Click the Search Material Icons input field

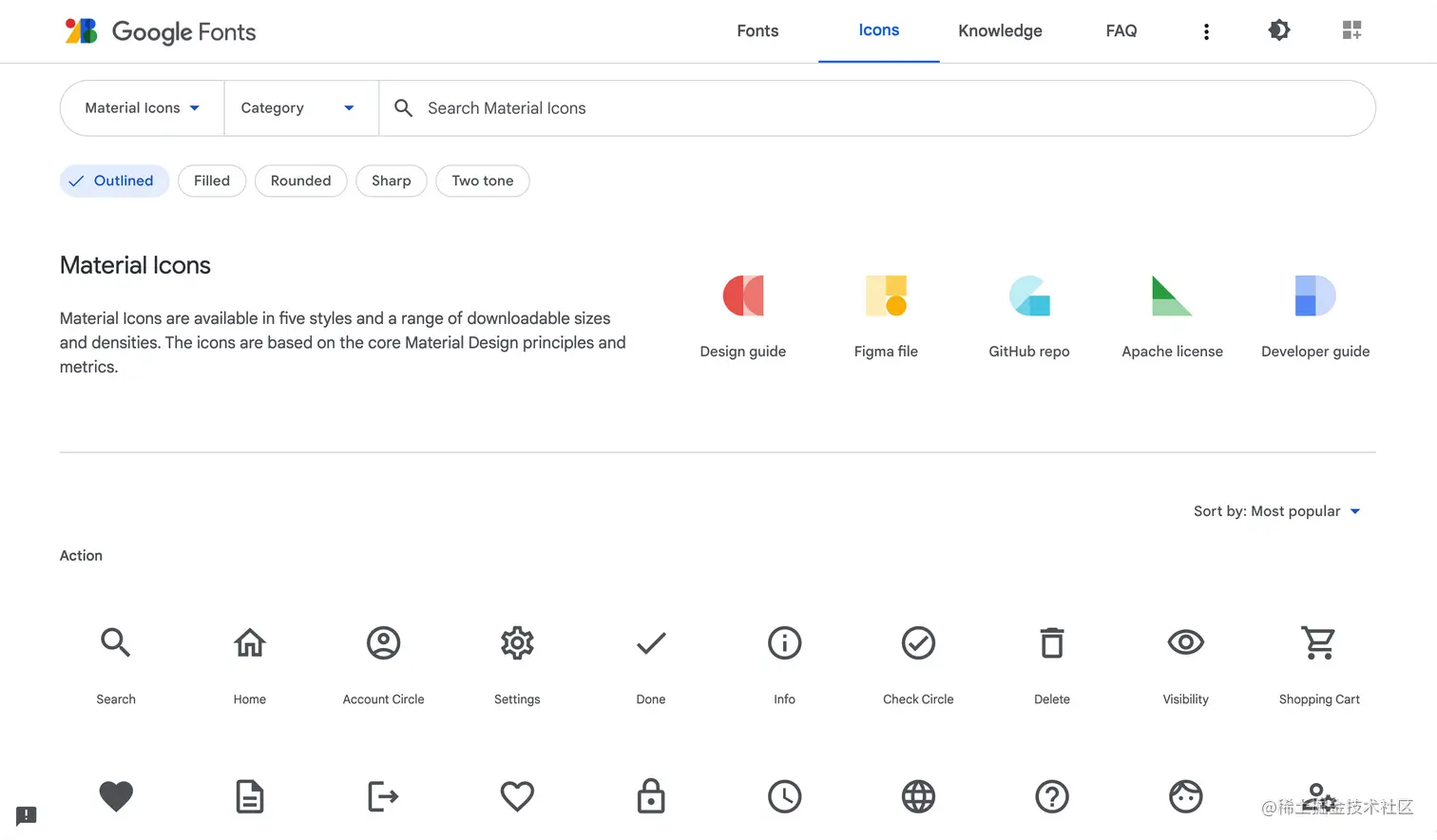click(x=665, y=107)
